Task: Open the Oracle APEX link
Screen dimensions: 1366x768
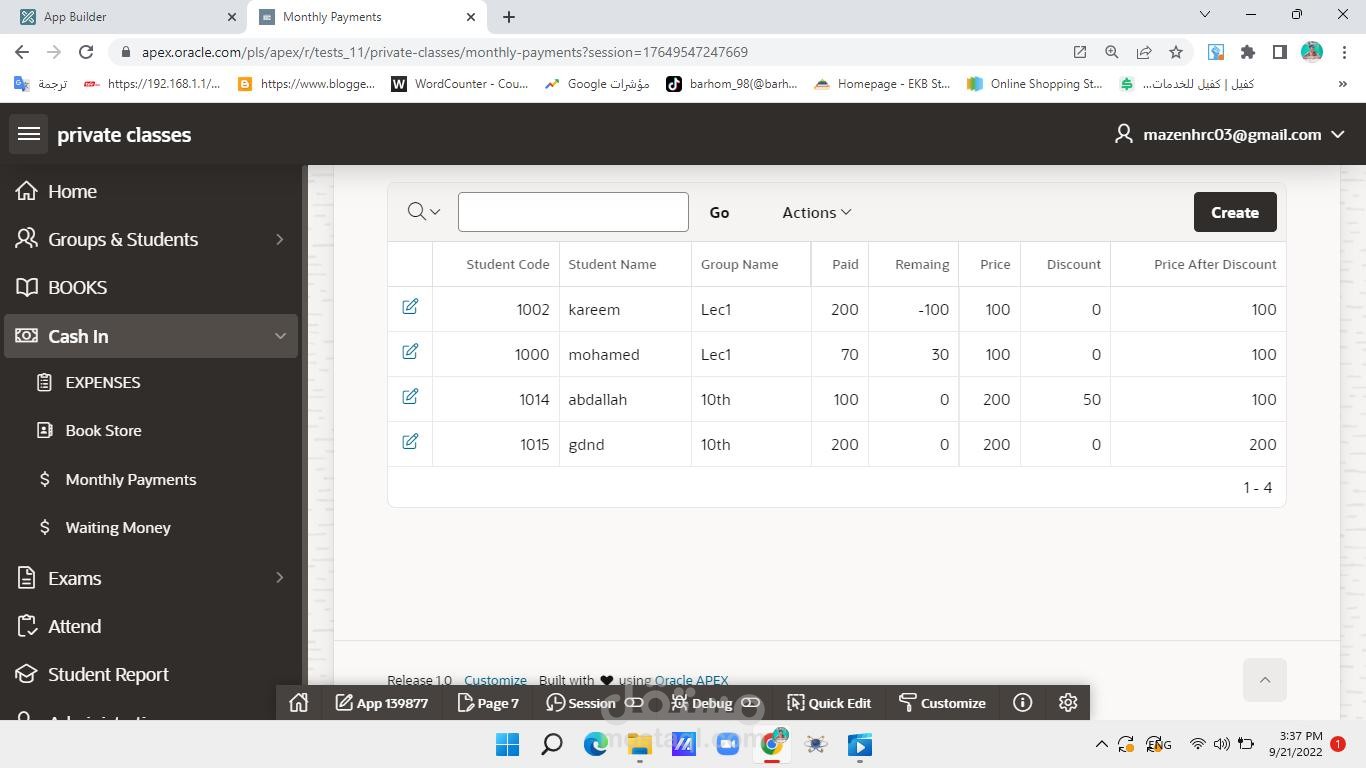Action: [x=691, y=680]
